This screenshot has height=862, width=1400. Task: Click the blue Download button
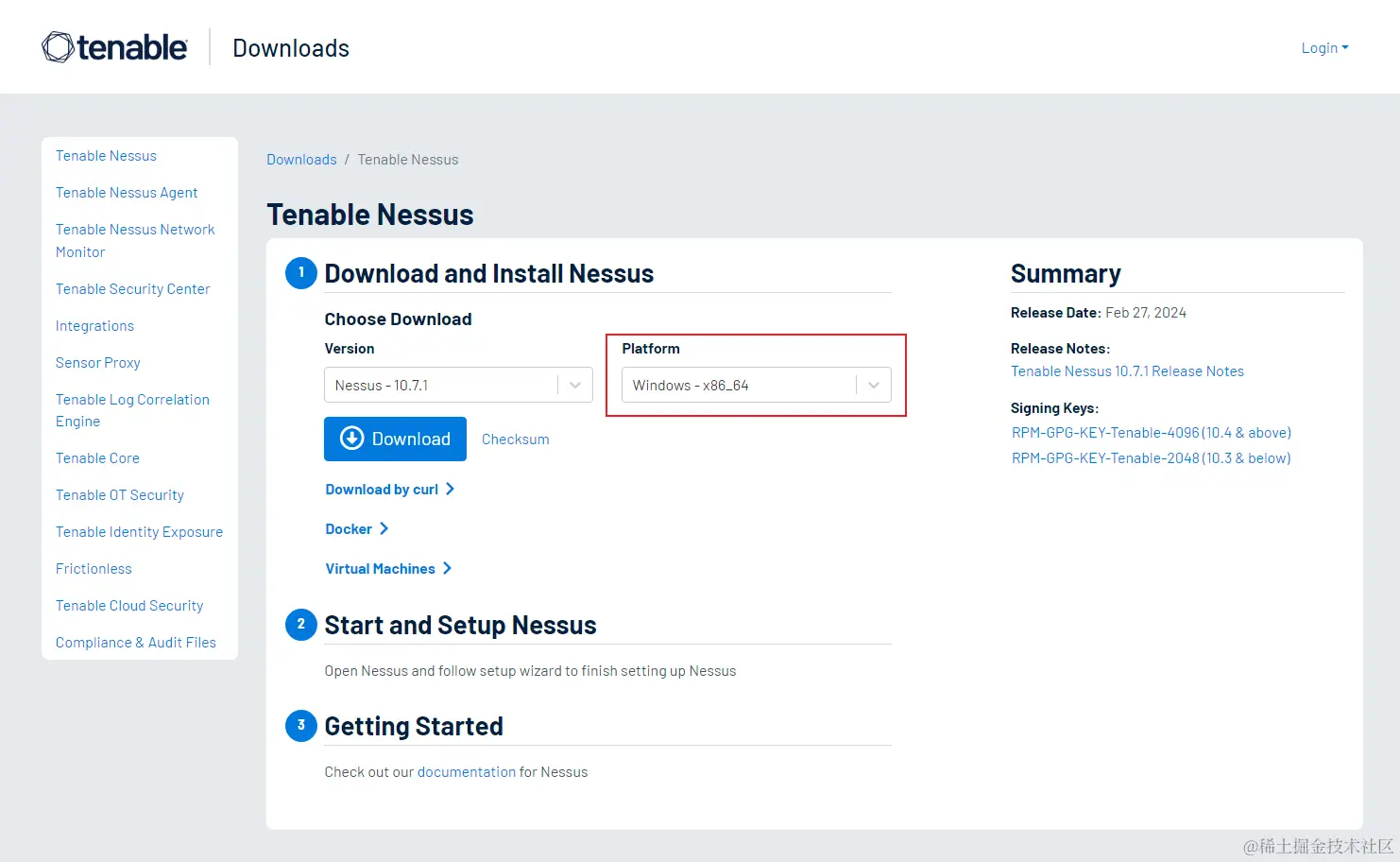(x=395, y=439)
